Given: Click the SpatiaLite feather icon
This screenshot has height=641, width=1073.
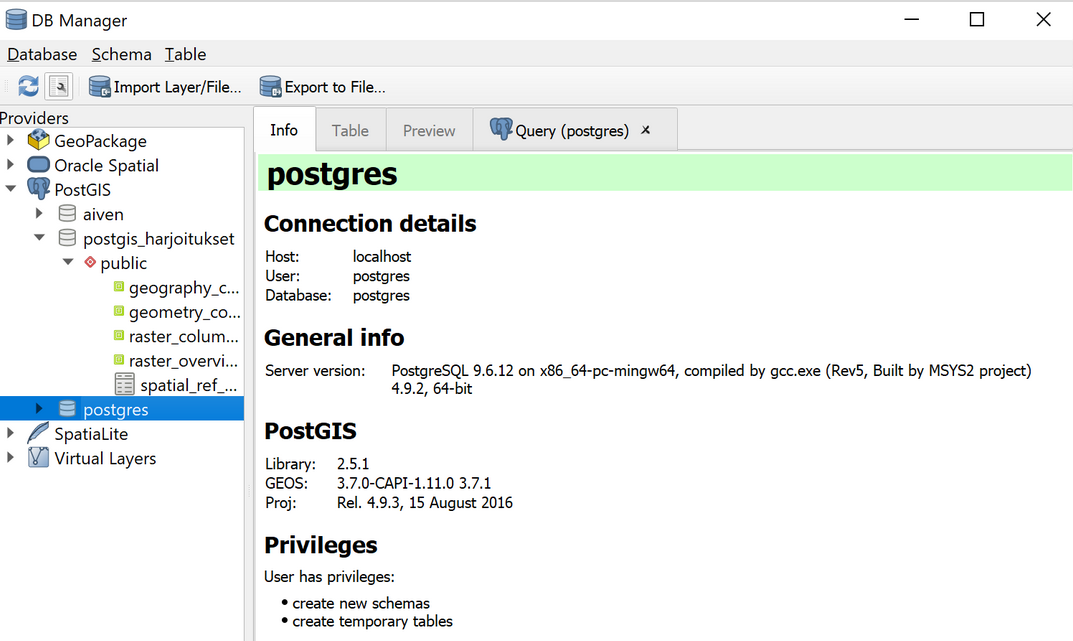Looking at the screenshot, I should (39, 434).
